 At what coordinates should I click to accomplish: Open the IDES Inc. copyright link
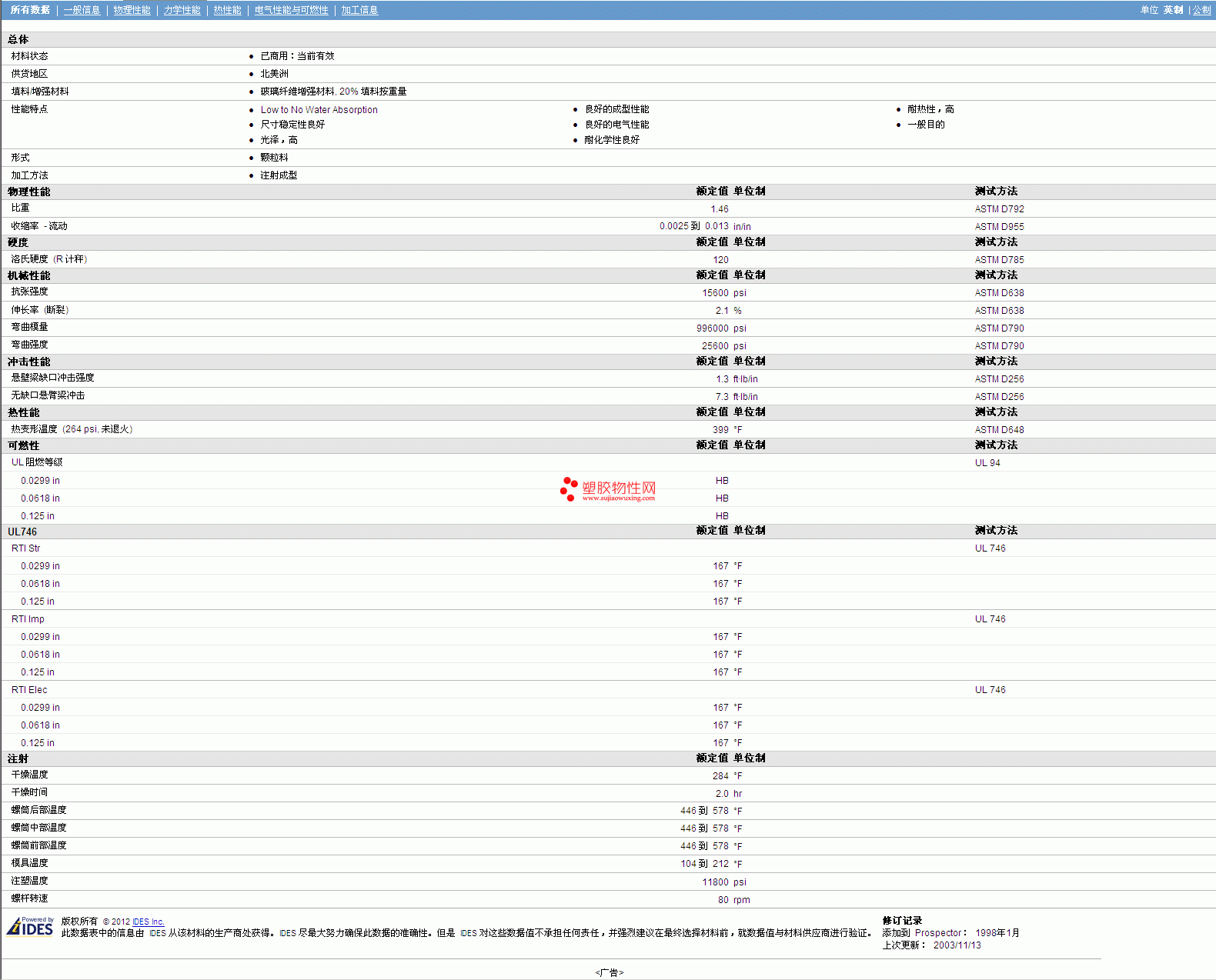149,922
